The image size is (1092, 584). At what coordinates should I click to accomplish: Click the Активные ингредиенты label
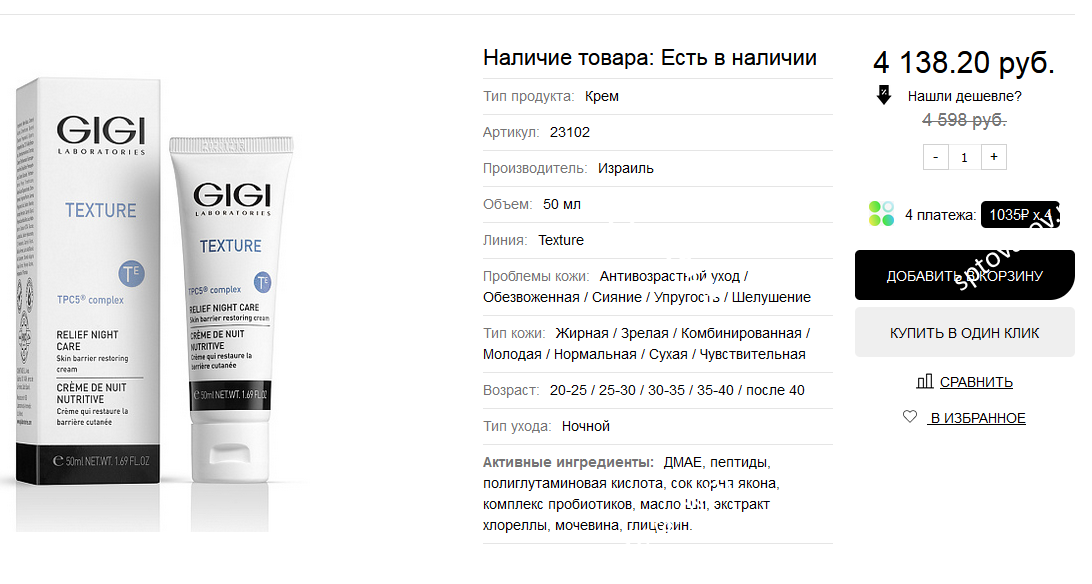pyautogui.click(x=568, y=462)
